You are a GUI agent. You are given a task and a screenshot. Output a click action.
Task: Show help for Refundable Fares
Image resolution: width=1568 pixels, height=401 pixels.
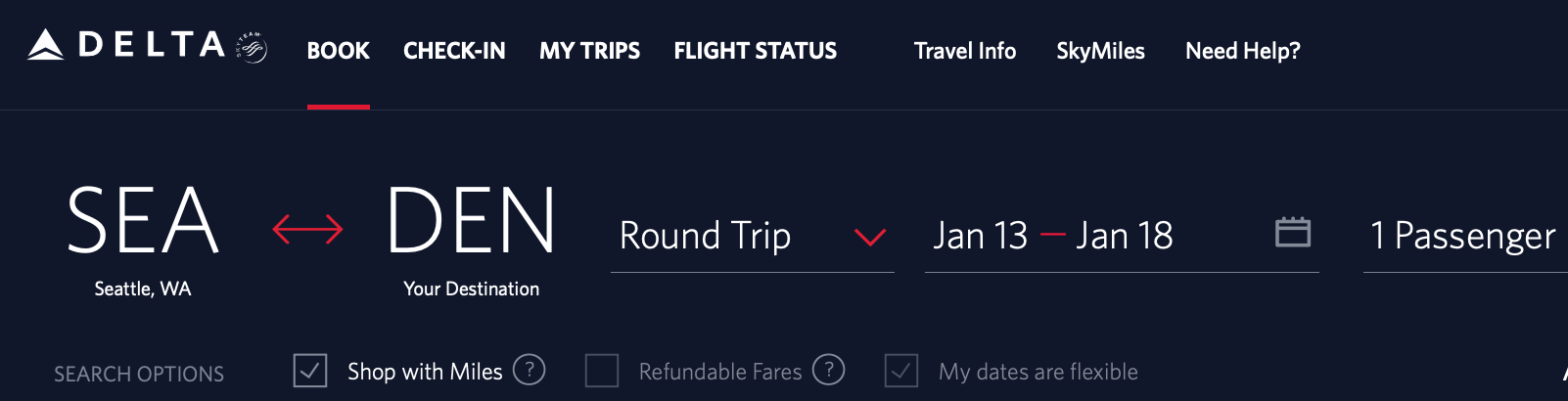click(828, 370)
